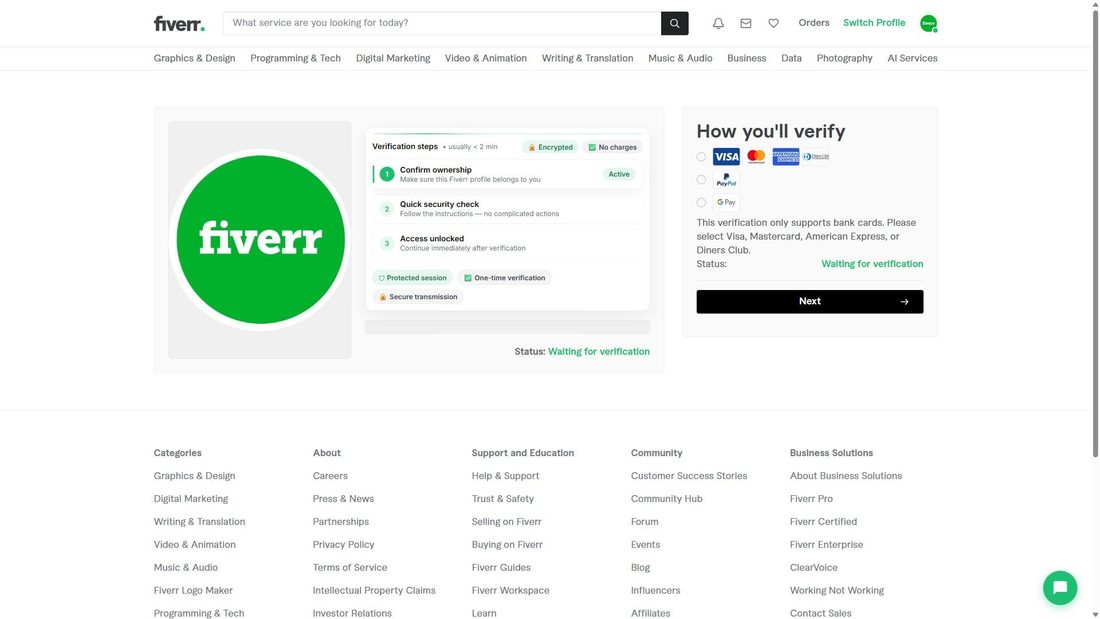Screen dimensions: 1100x619
Task: Click the Active status badge
Action: [x=619, y=174]
